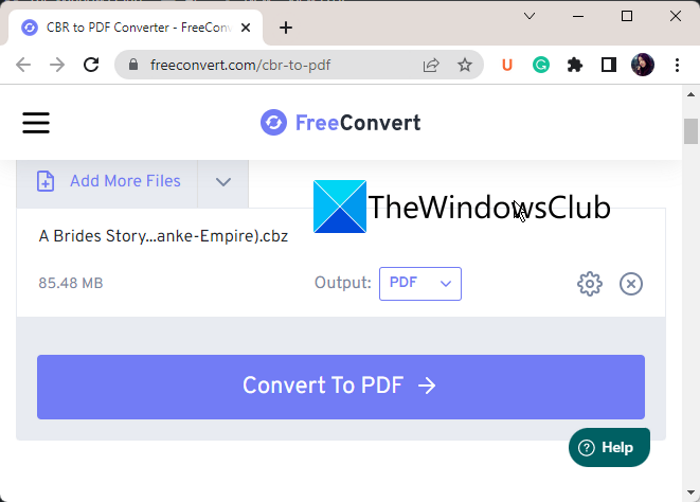Open the Extensions puzzle icon

pyautogui.click(x=575, y=65)
